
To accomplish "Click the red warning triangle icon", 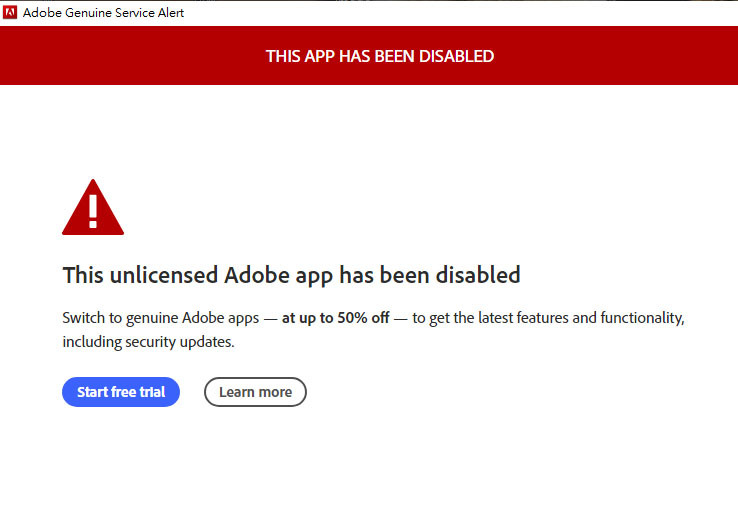I will [93, 207].
